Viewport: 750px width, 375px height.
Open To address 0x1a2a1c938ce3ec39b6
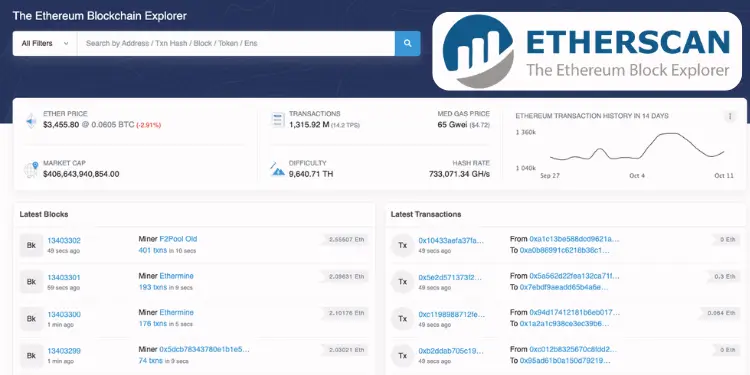click(x=564, y=323)
